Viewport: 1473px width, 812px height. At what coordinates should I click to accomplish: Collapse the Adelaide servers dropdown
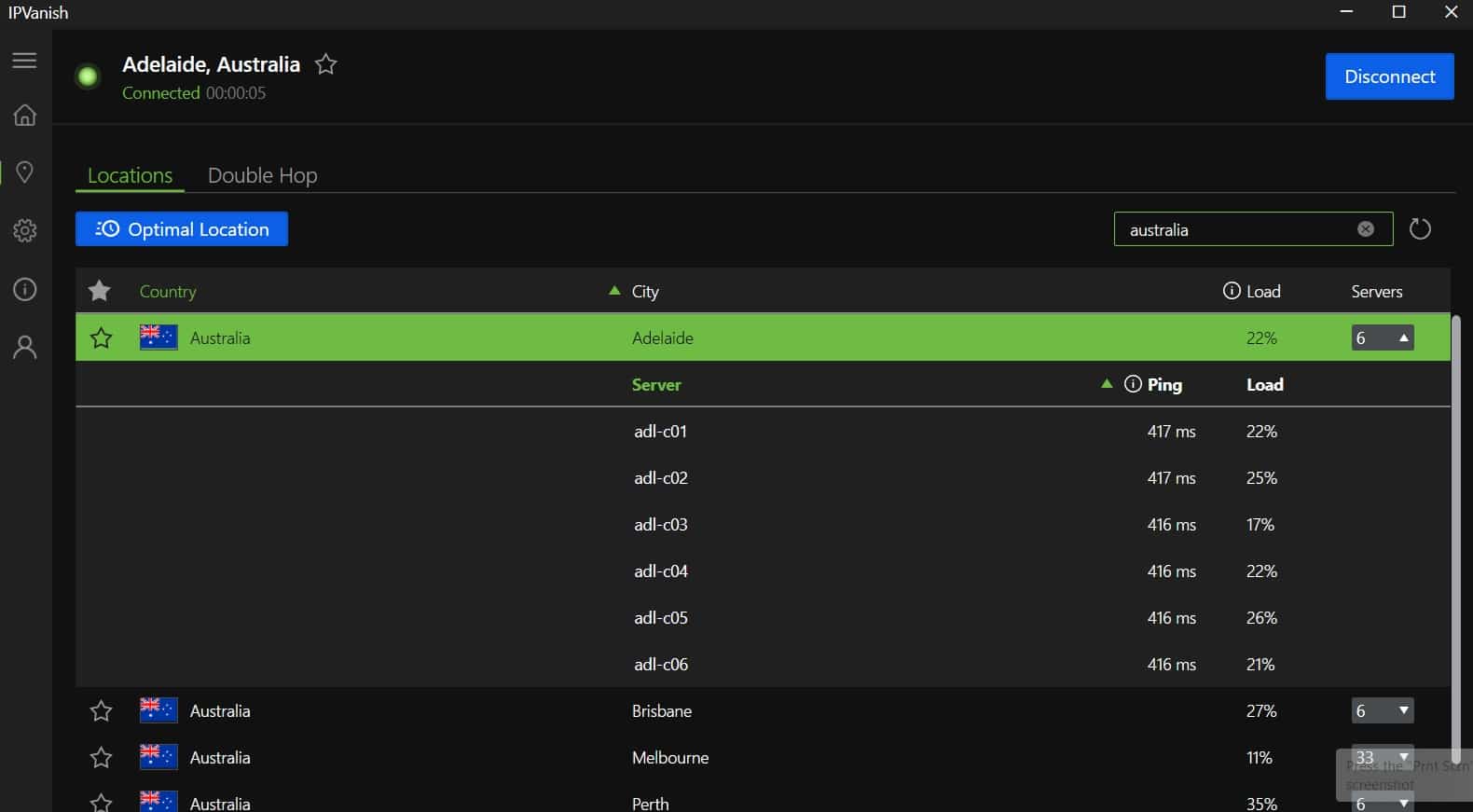click(x=1383, y=337)
